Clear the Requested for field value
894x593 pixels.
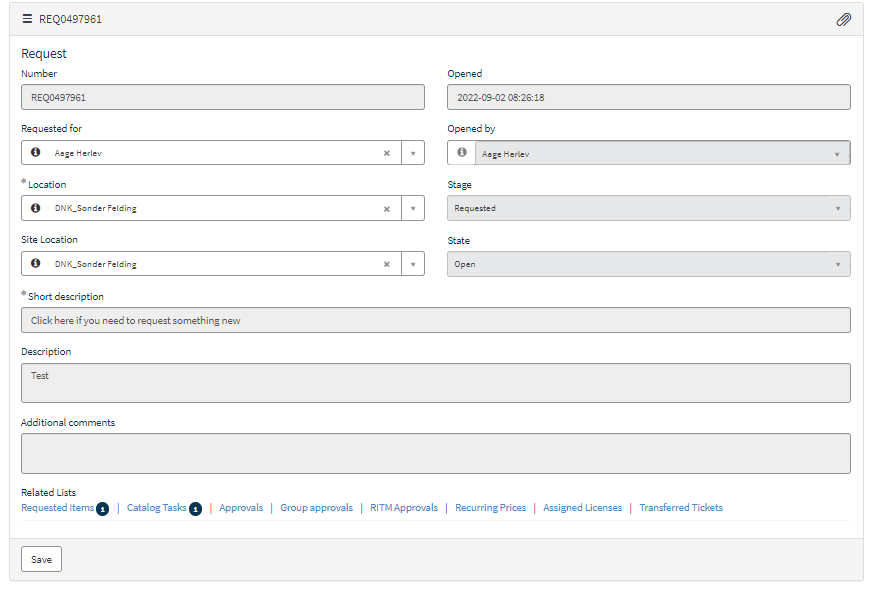387,152
